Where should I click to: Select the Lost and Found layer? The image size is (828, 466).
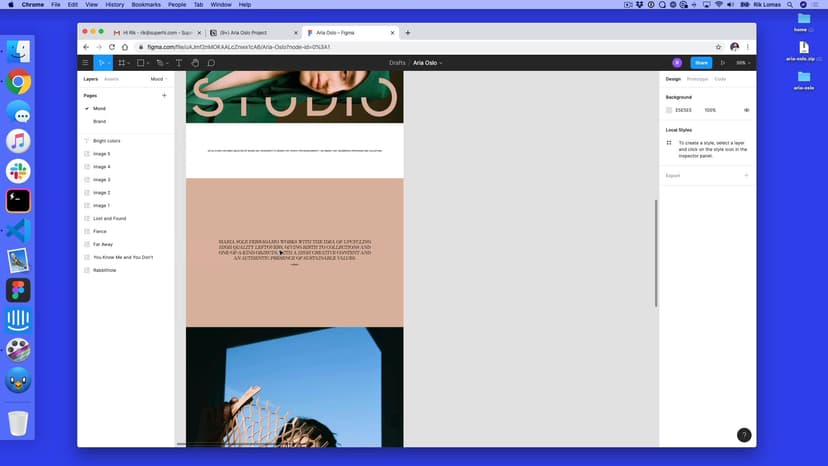tap(109, 218)
